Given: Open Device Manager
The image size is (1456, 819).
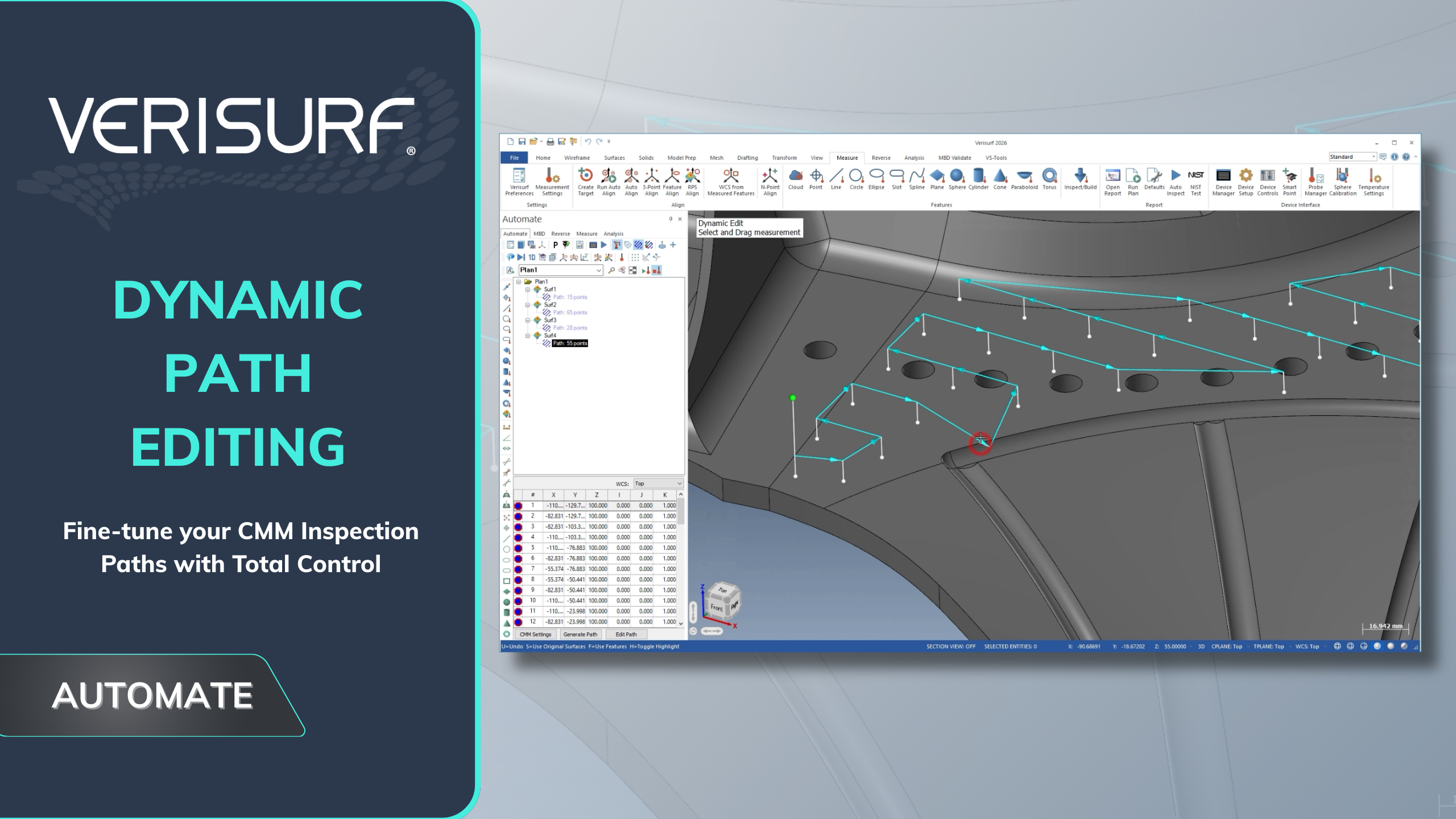Looking at the screenshot, I should (1223, 182).
